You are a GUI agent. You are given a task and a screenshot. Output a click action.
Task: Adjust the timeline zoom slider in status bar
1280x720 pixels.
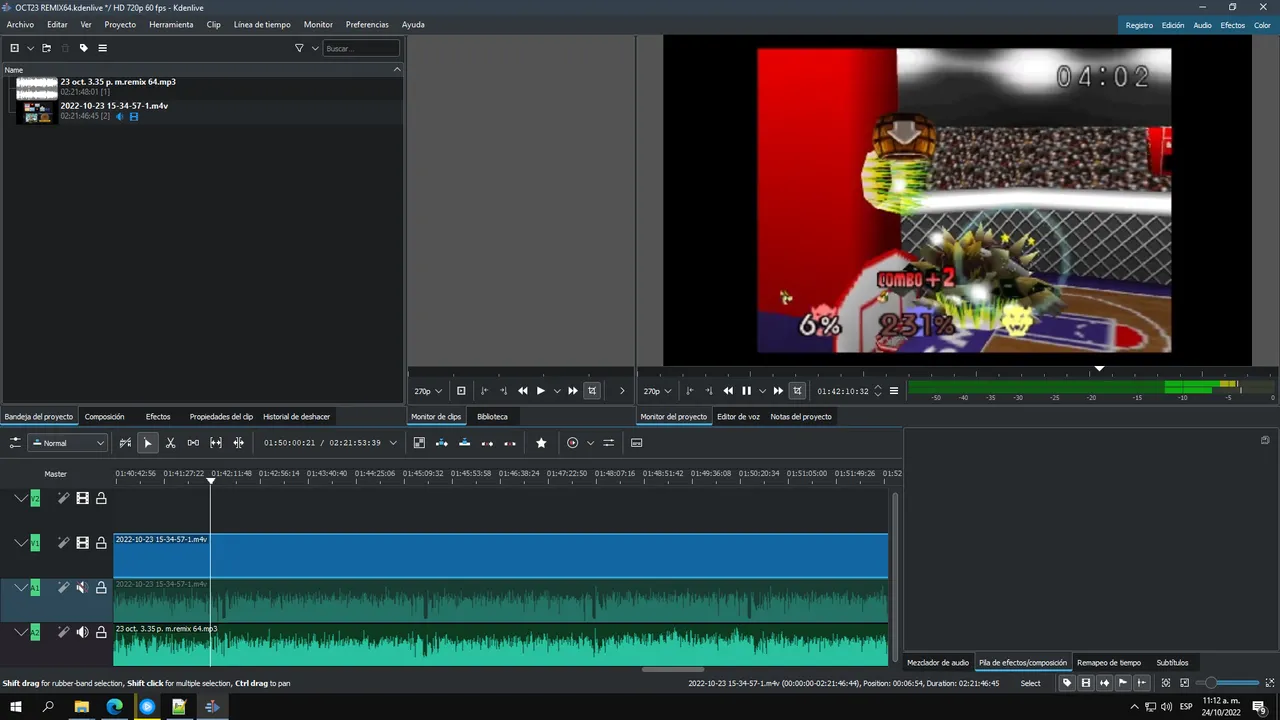(1227, 683)
